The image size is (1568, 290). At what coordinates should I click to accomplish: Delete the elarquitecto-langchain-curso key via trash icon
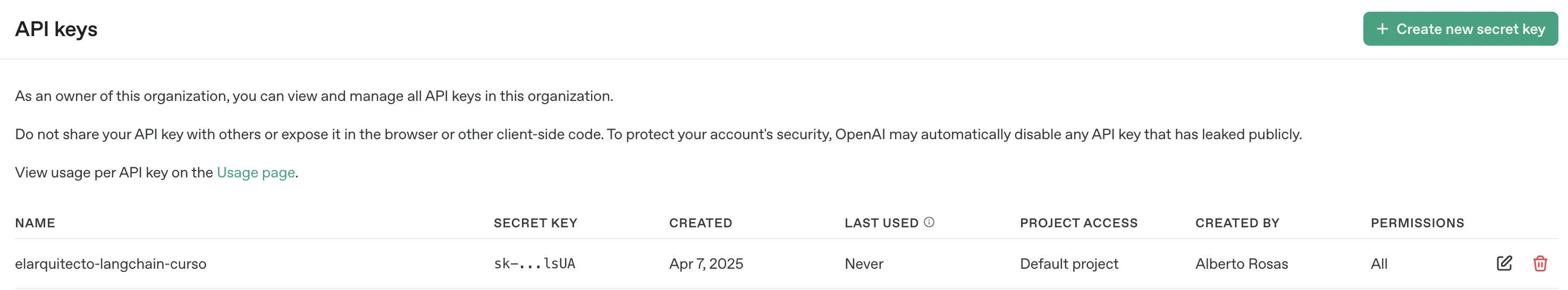[x=1540, y=263]
